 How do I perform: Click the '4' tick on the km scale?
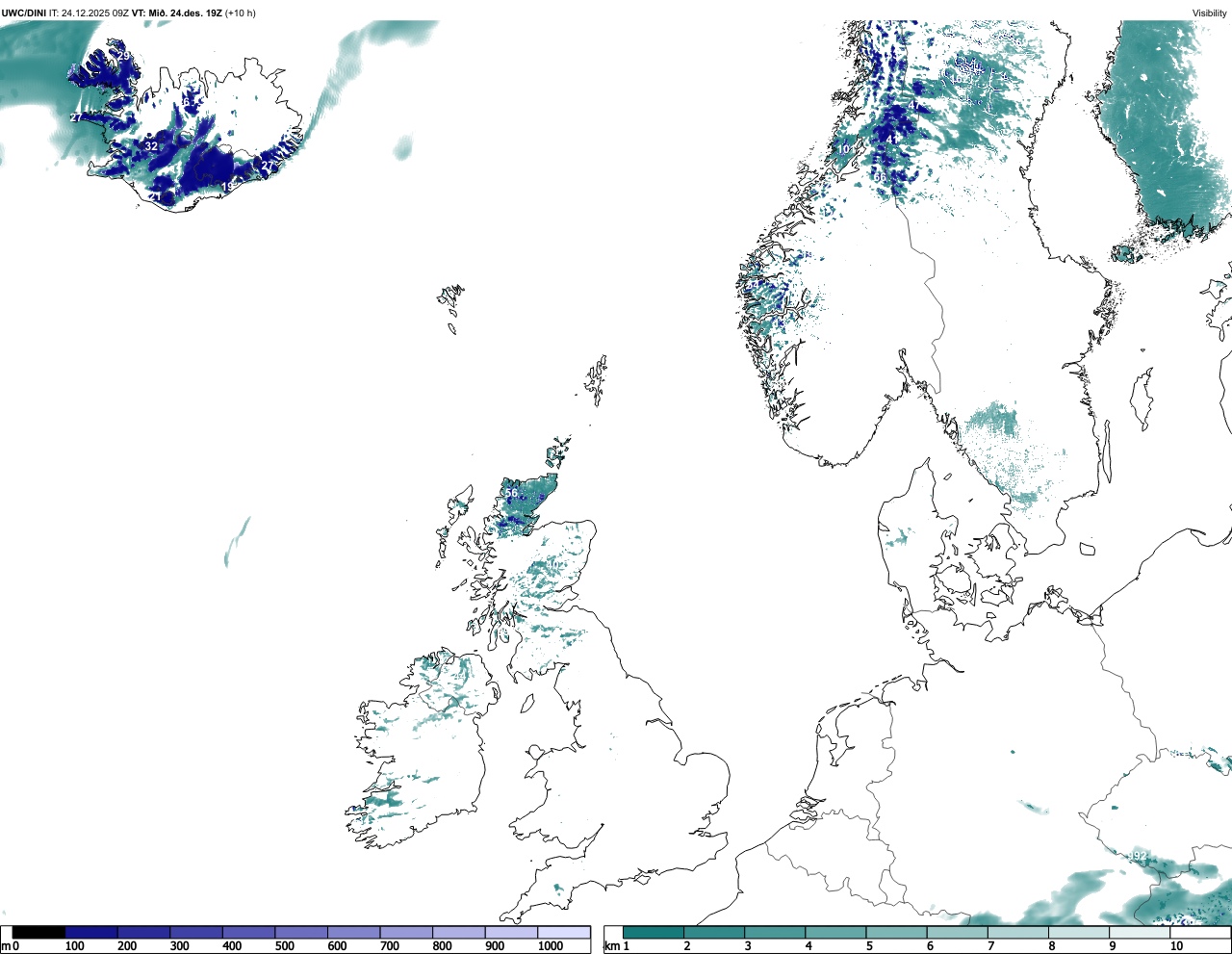[808, 946]
